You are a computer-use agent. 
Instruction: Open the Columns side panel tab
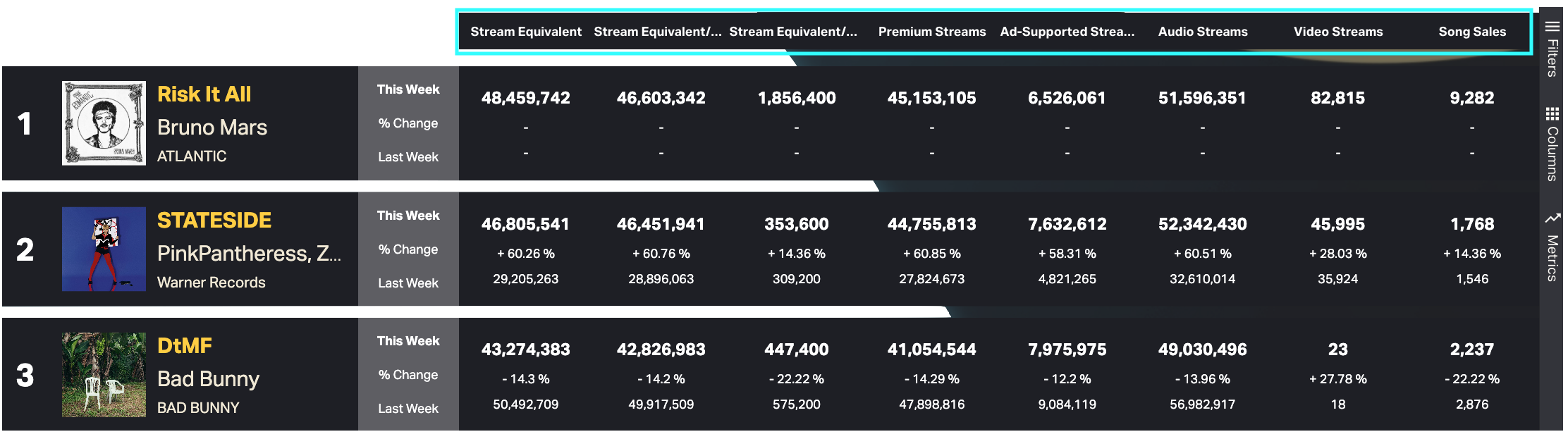[1552, 154]
